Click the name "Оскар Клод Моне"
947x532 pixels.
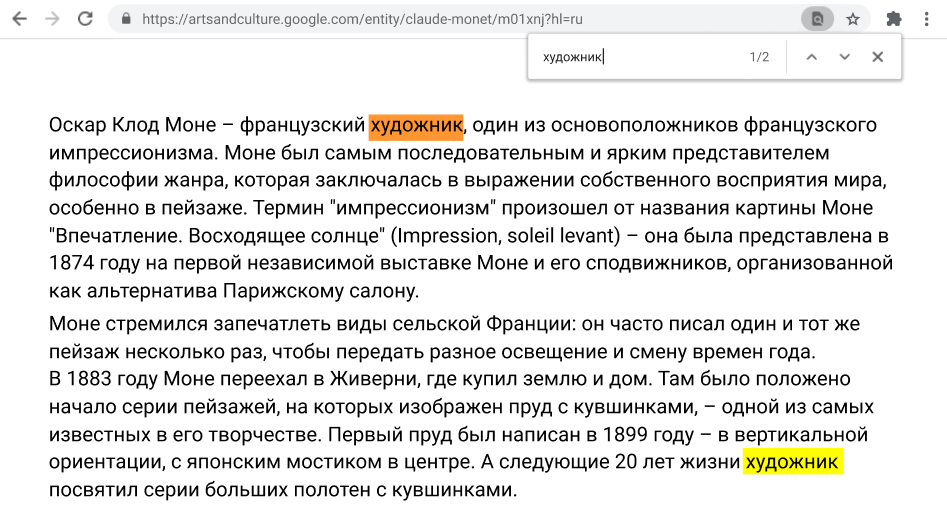click(132, 125)
